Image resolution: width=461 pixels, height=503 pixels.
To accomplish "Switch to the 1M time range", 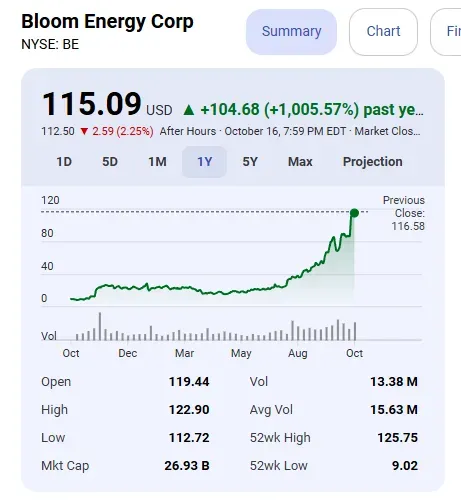I will pos(157,162).
